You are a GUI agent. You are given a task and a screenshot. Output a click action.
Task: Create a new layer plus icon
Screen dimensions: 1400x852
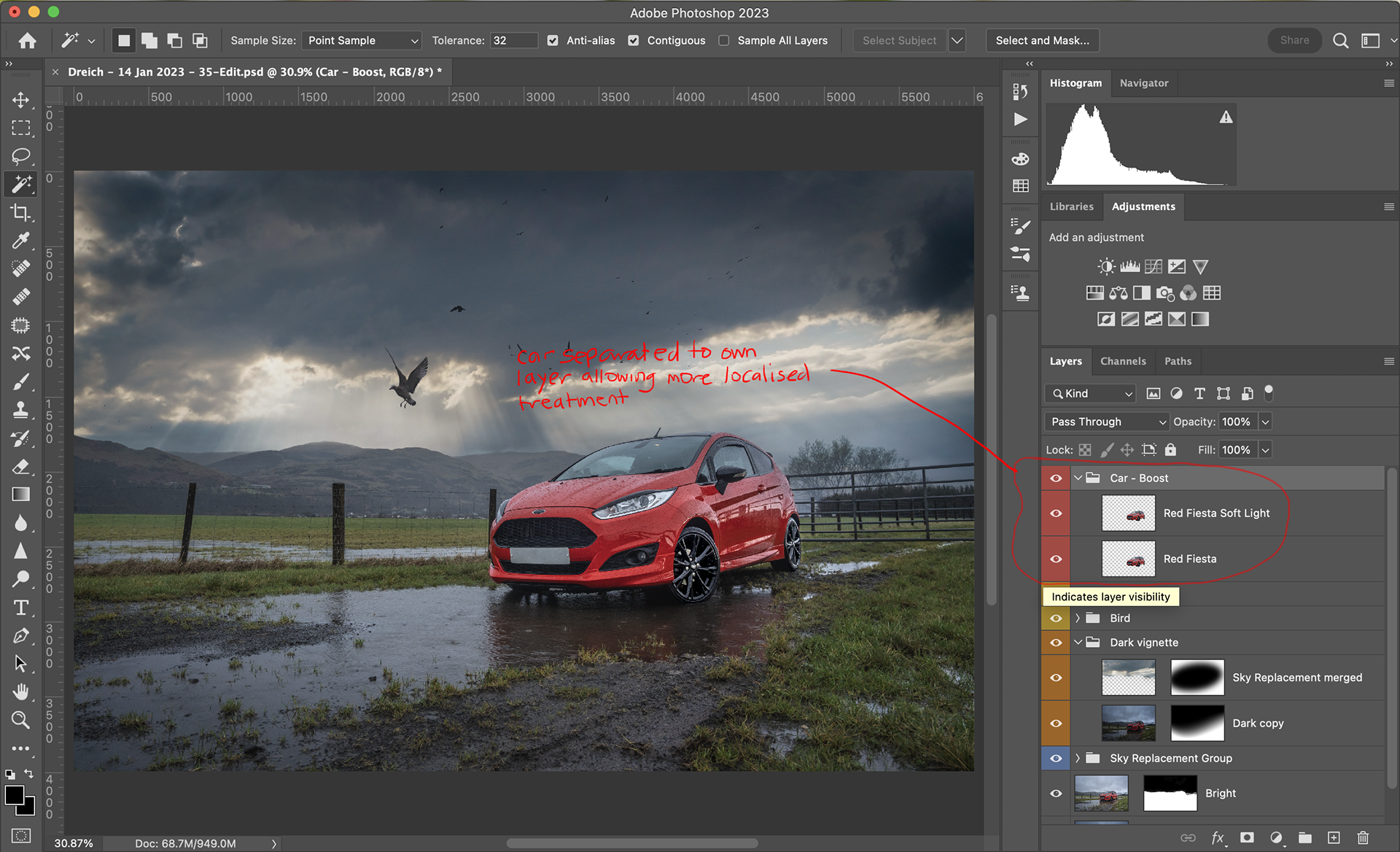click(1334, 837)
